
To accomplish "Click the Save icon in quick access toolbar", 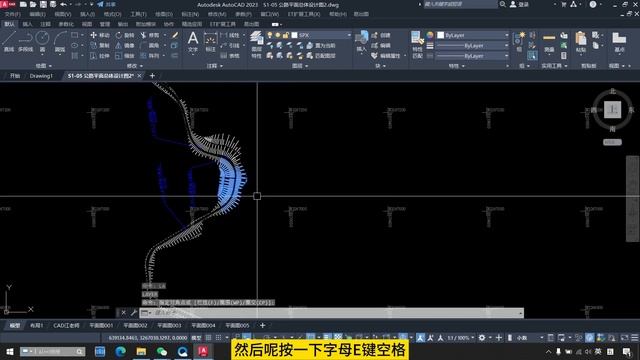I will [x=43, y=4].
